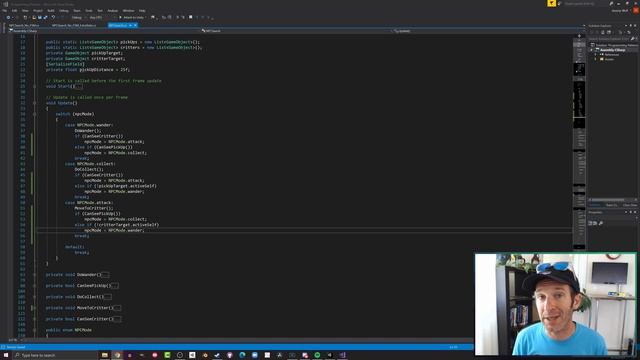Switch to the first NPCSearch document tab

(24, 25)
